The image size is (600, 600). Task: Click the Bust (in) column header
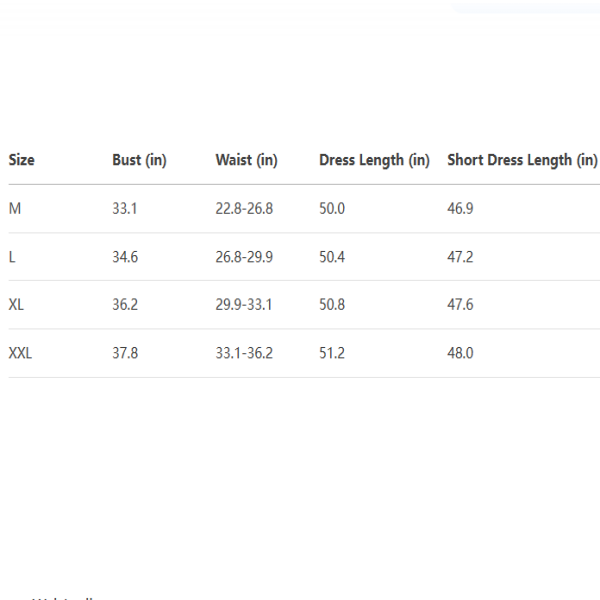139,160
